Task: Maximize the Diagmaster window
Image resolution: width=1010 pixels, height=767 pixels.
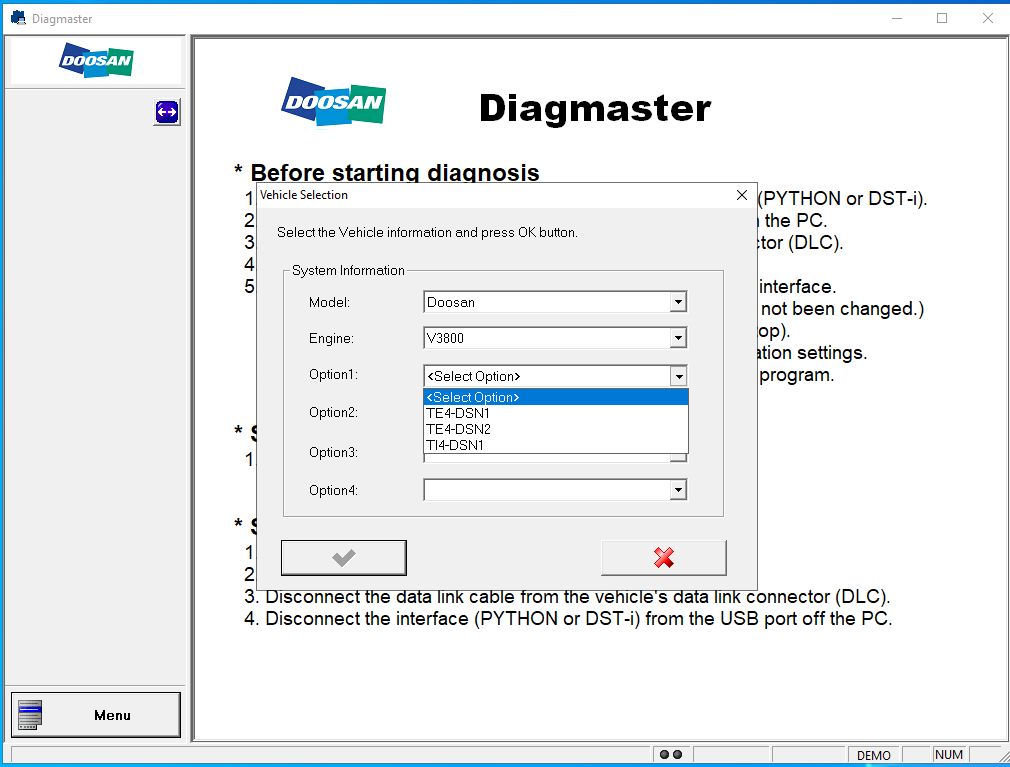Action: click(x=942, y=18)
